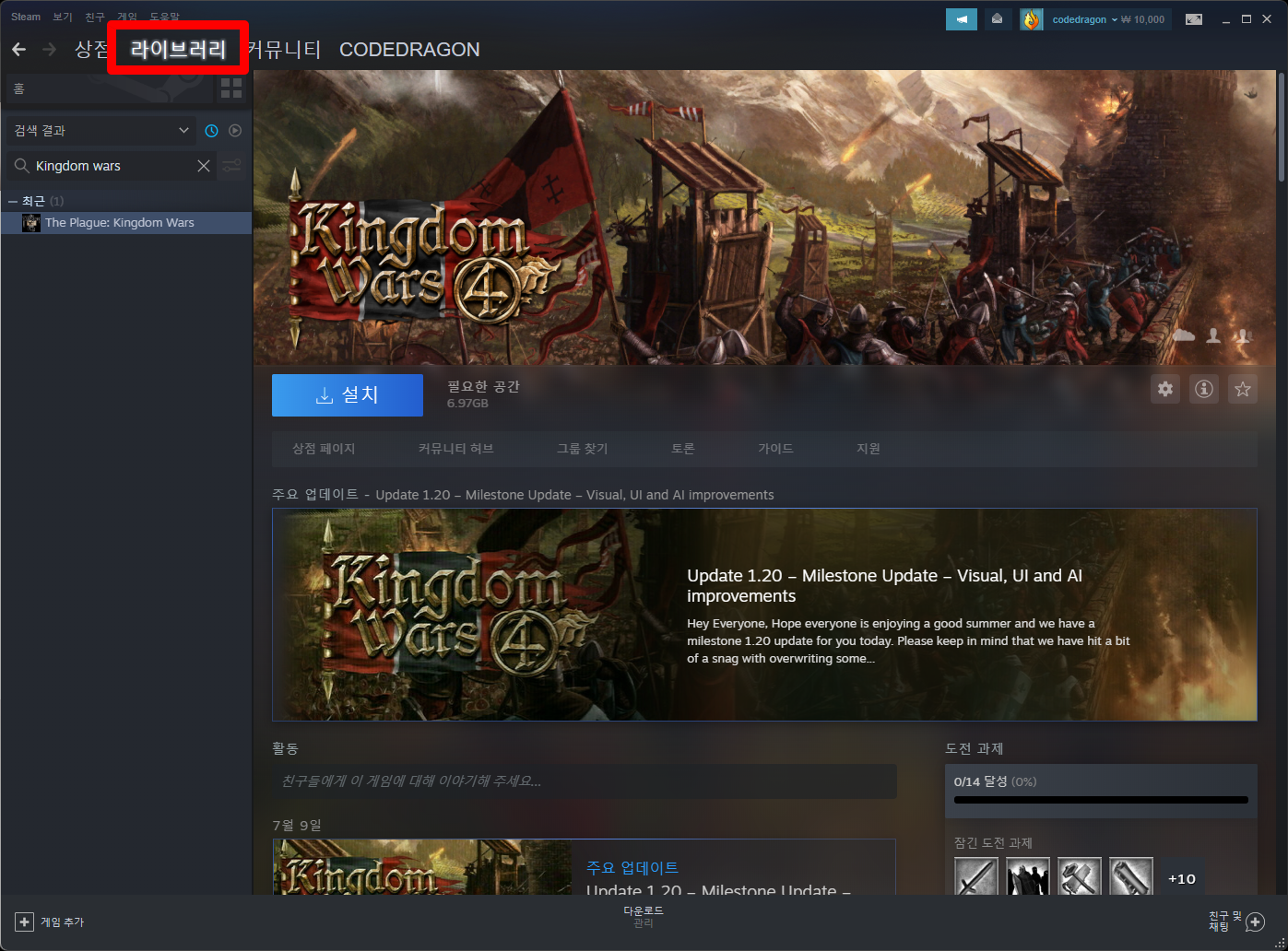Click the activity post input field
1288x951 pixels.
585,781
